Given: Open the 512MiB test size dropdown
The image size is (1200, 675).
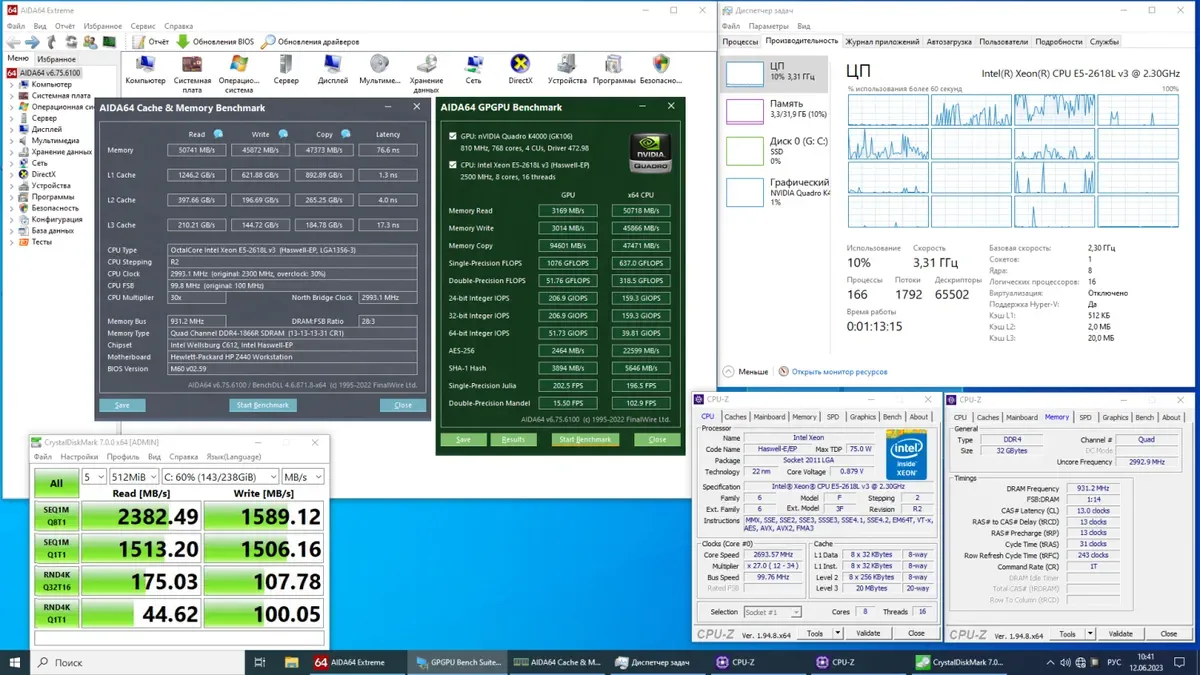Looking at the screenshot, I should coord(135,477).
